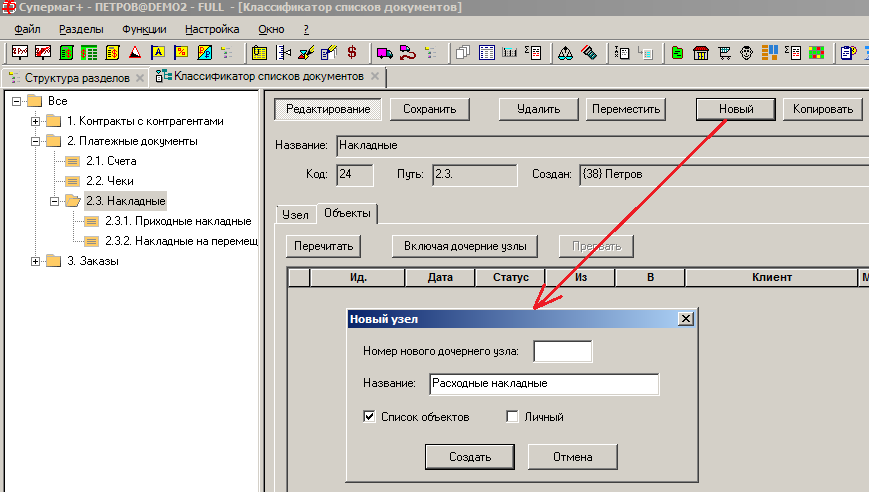
Task: Click the truck with return arrow icon
Action: click(x=407, y=53)
